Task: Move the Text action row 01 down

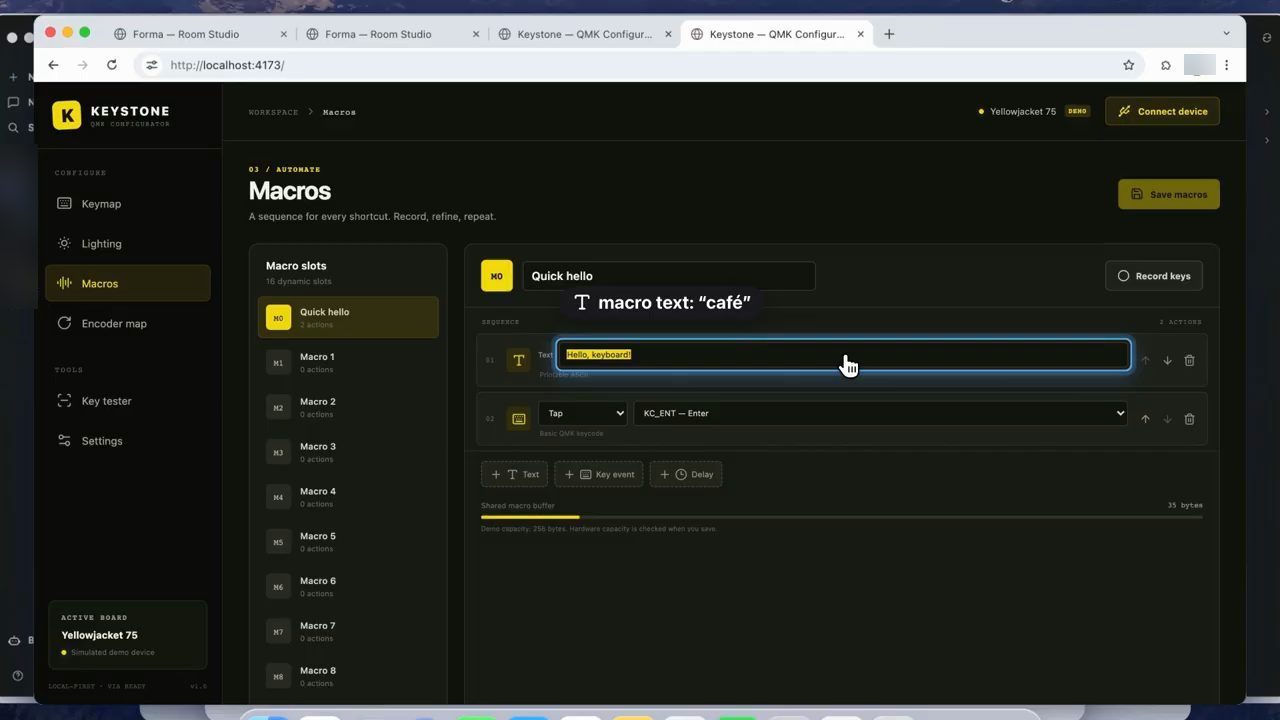Action: pos(1167,360)
